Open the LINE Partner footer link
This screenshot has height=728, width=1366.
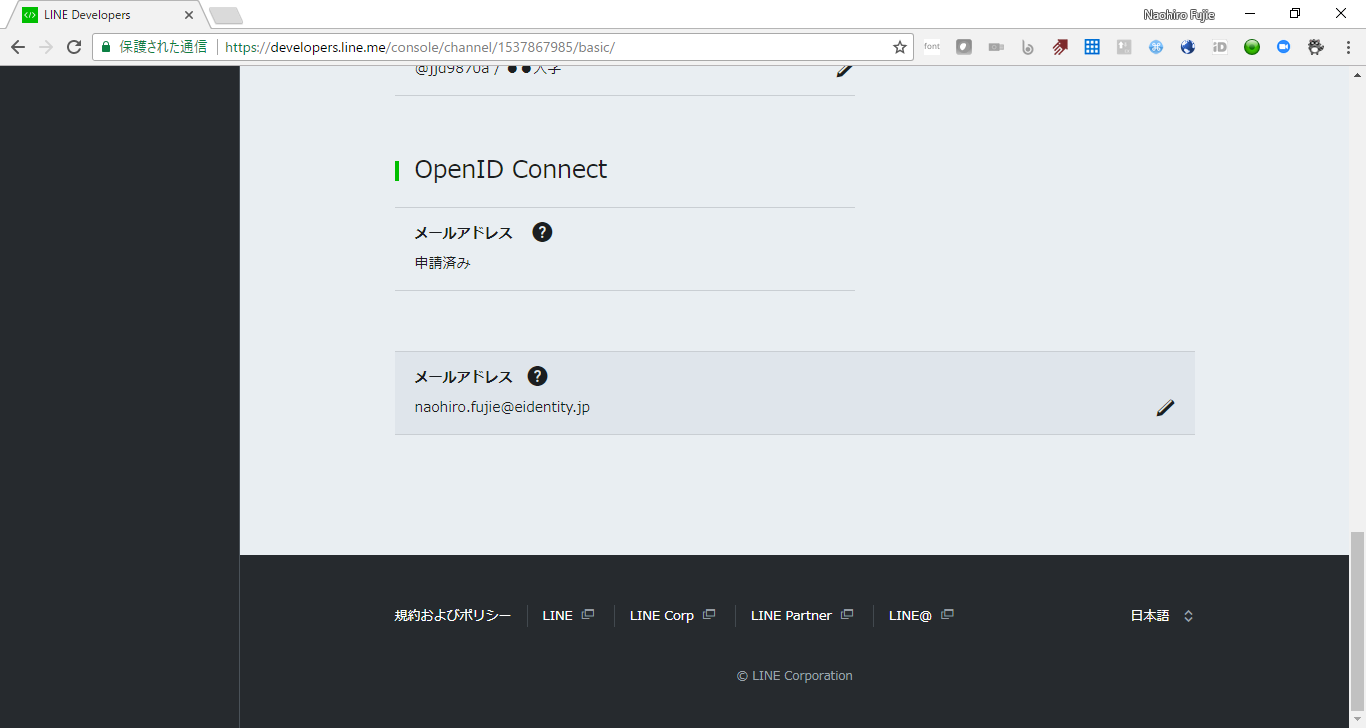[802, 616]
